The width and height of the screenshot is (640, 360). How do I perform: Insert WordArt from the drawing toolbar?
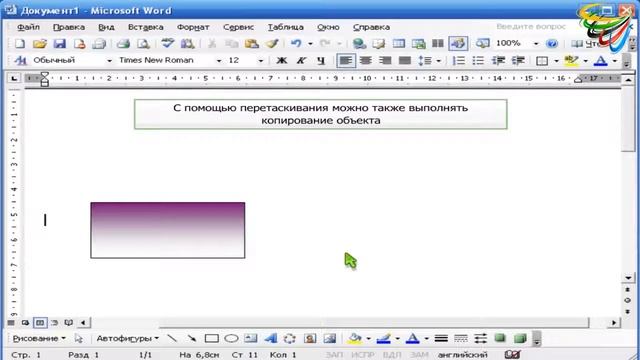pyautogui.click(x=271, y=338)
